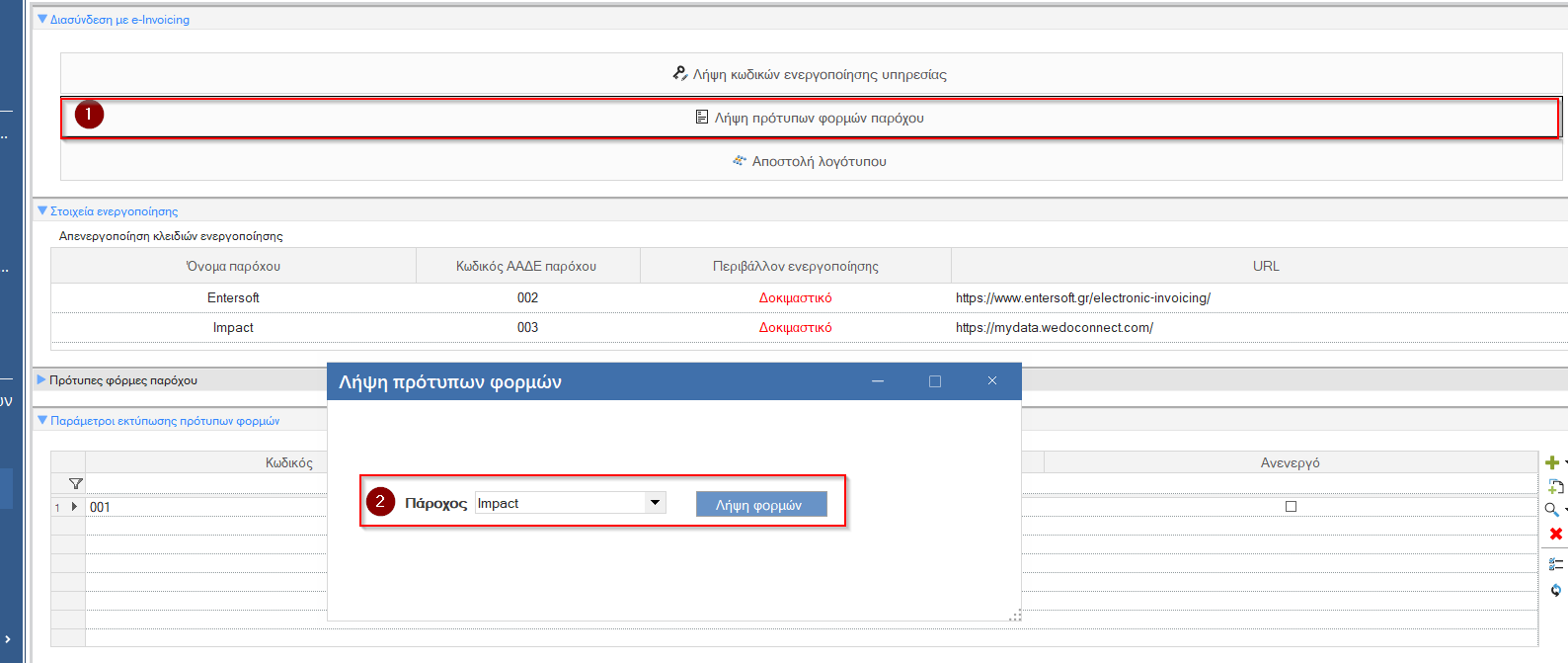Click the filter funnel icon in grid
The image size is (1568, 663).
76,484
